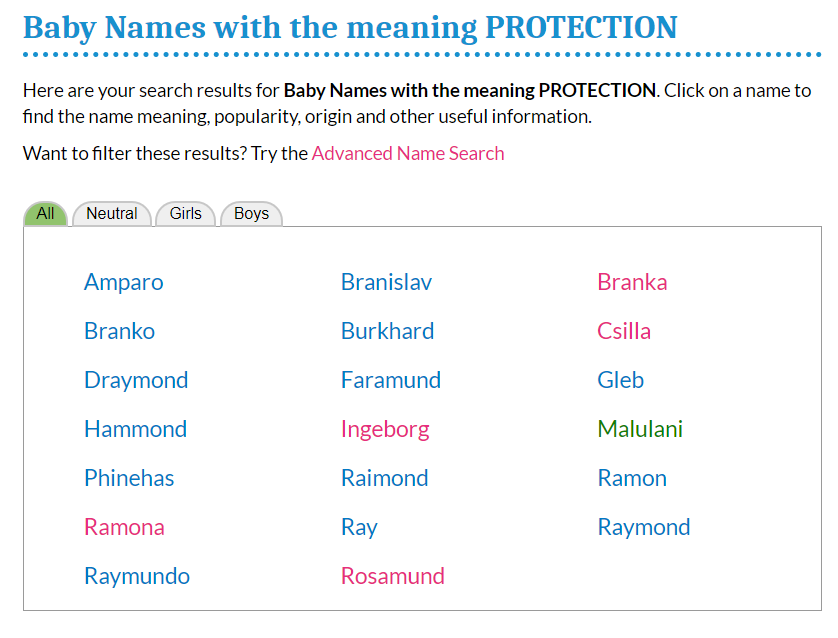Image resolution: width=838 pixels, height=638 pixels.
Task: Click the girl name Csilla
Action: pos(624,331)
